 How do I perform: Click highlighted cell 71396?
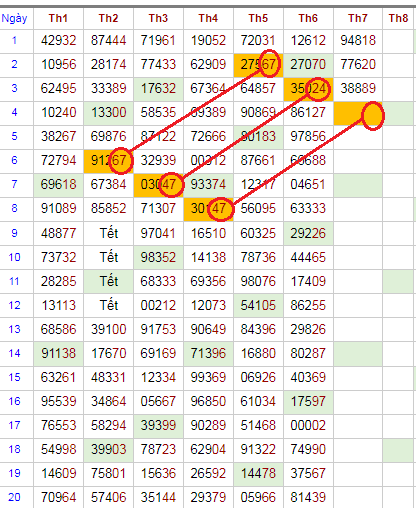pos(208,353)
